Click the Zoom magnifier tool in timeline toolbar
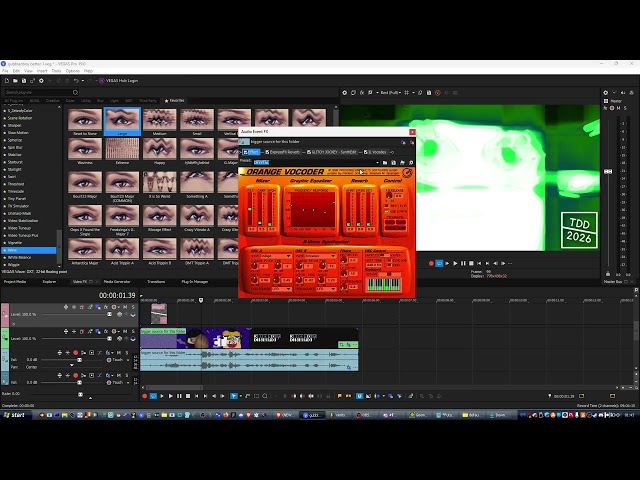This screenshot has width=640, height=480. 265,396
